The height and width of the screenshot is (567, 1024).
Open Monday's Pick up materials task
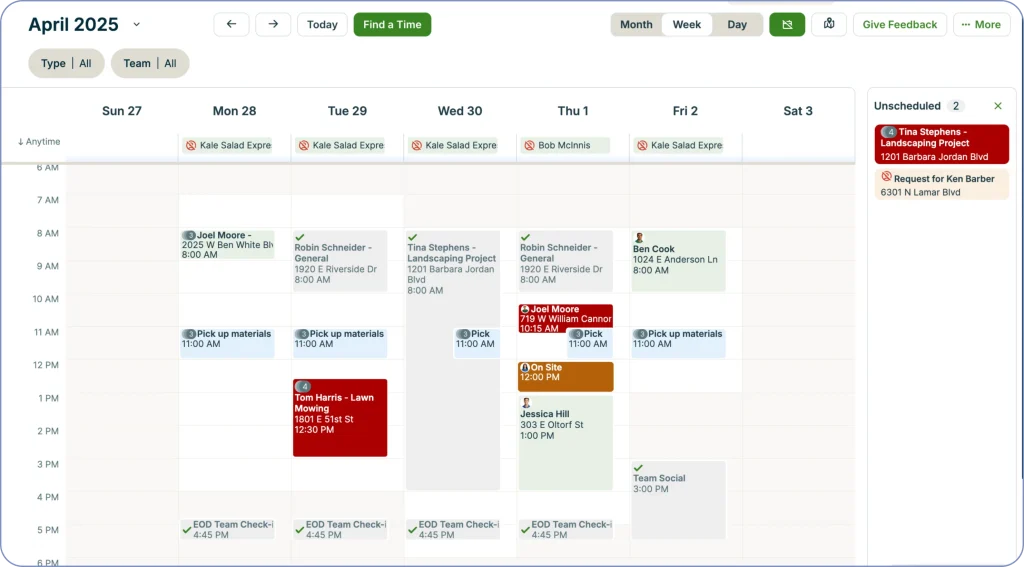coord(227,343)
